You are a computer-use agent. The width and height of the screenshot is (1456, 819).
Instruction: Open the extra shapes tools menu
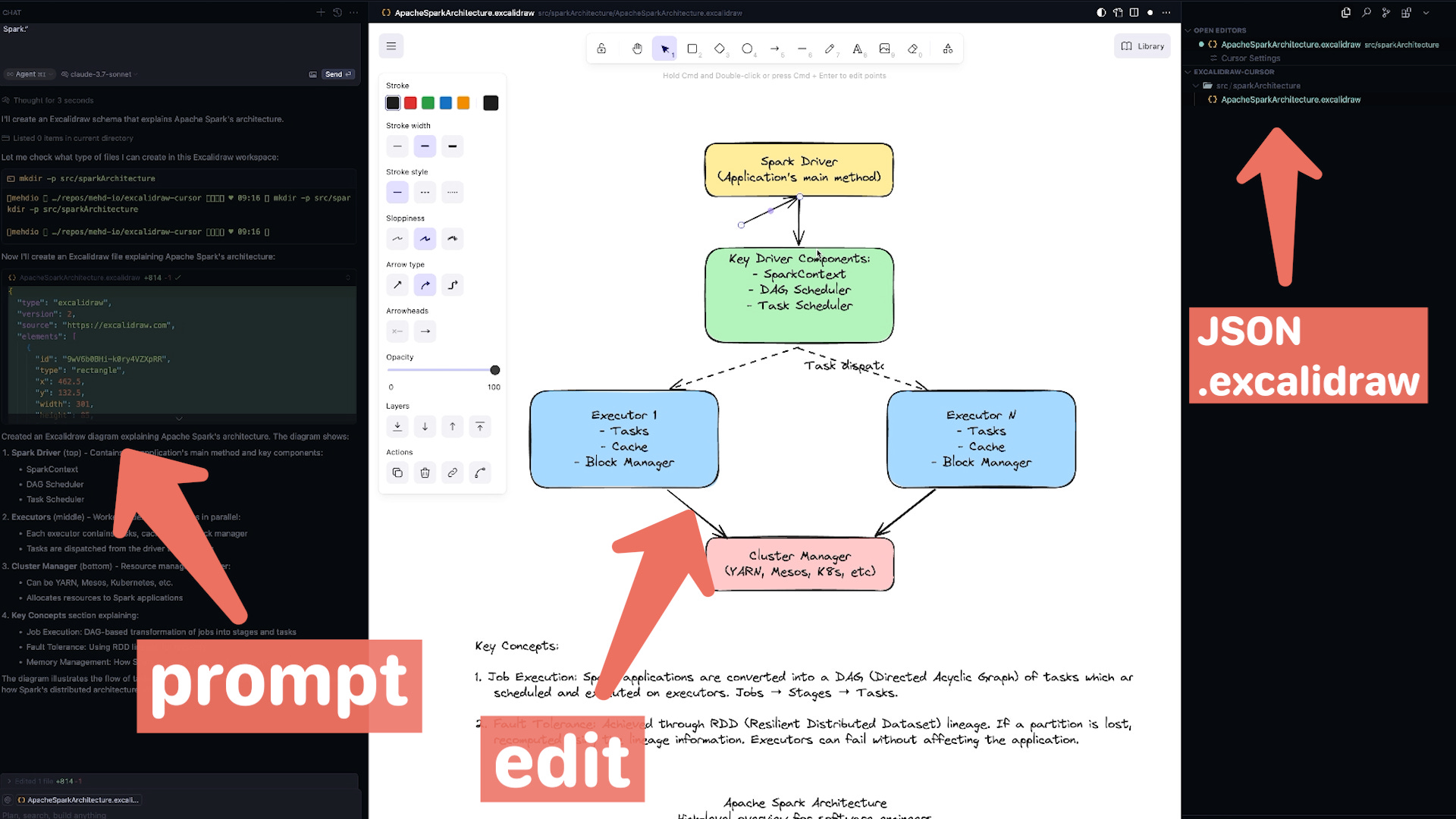948,49
